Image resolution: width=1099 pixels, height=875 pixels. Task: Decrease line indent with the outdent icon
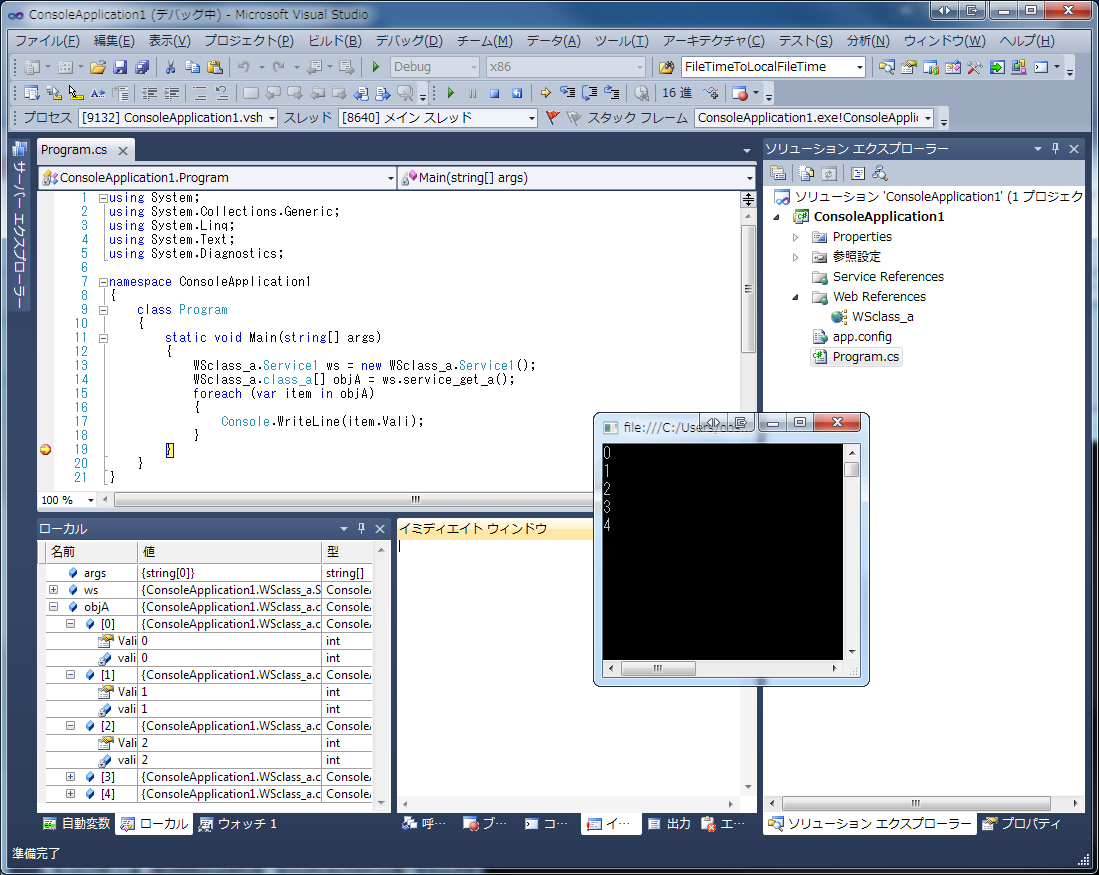tap(149, 93)
